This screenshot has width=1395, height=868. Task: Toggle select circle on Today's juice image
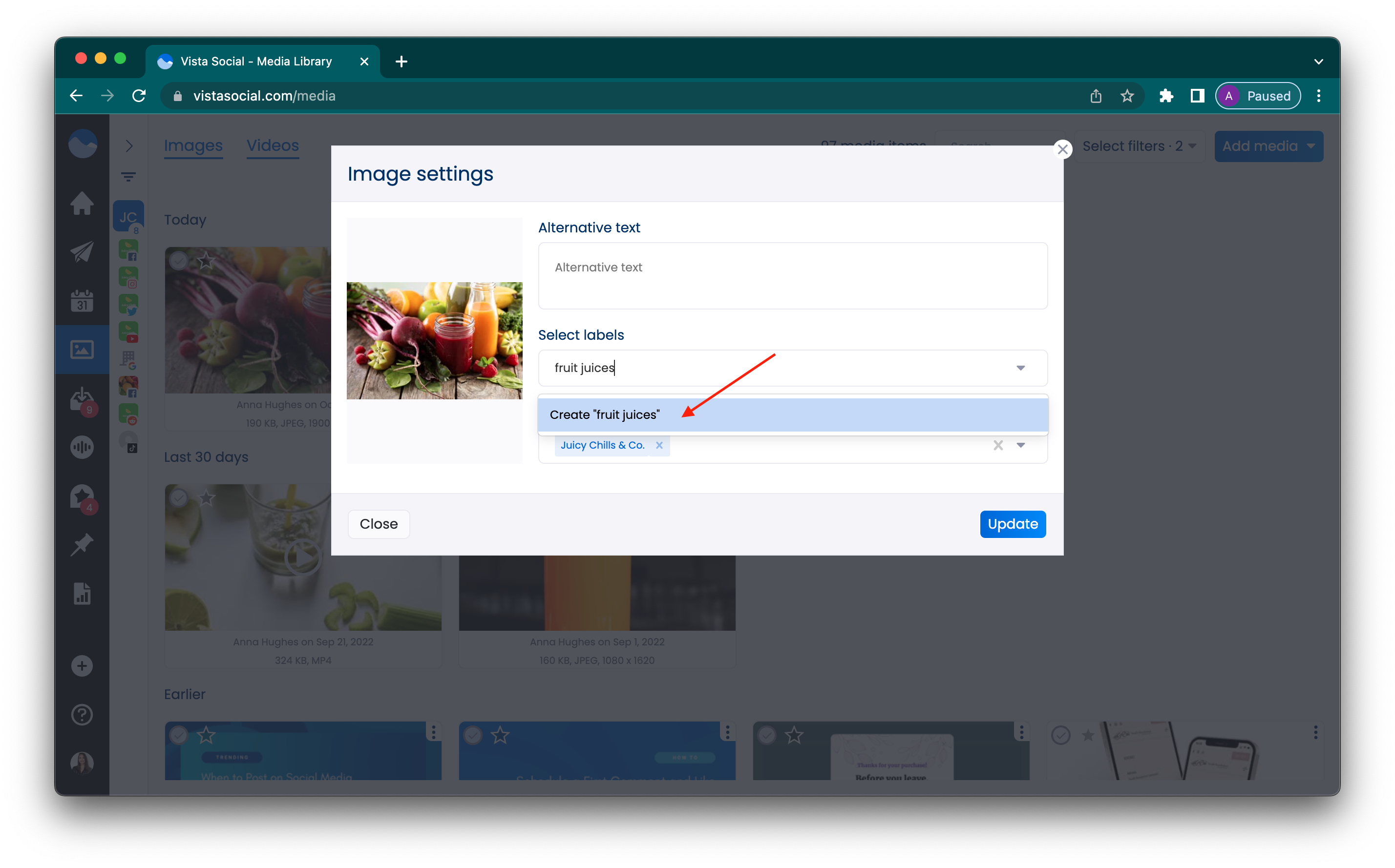[179, 261]
